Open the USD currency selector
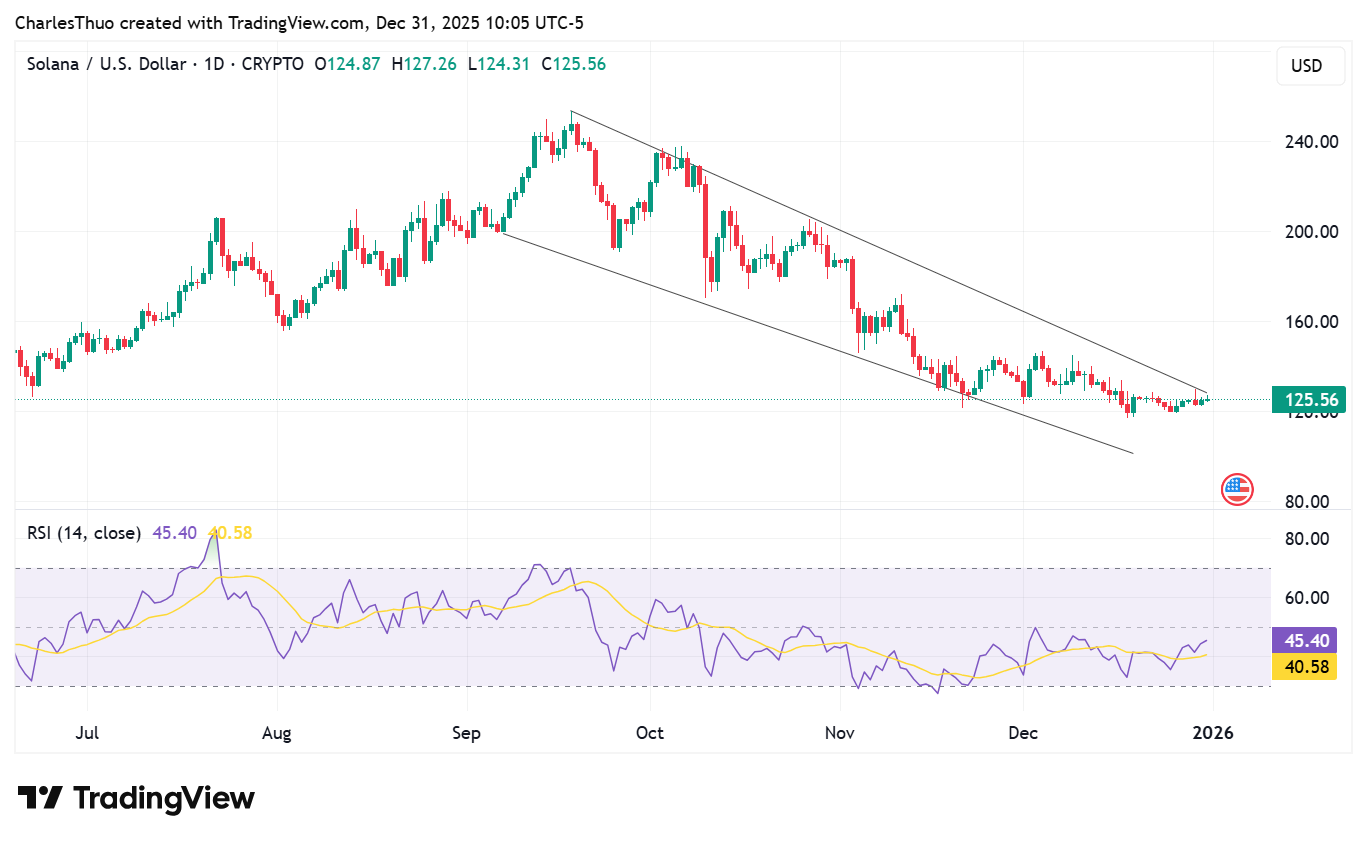1367x843 pixels. tap(1306, 66)
